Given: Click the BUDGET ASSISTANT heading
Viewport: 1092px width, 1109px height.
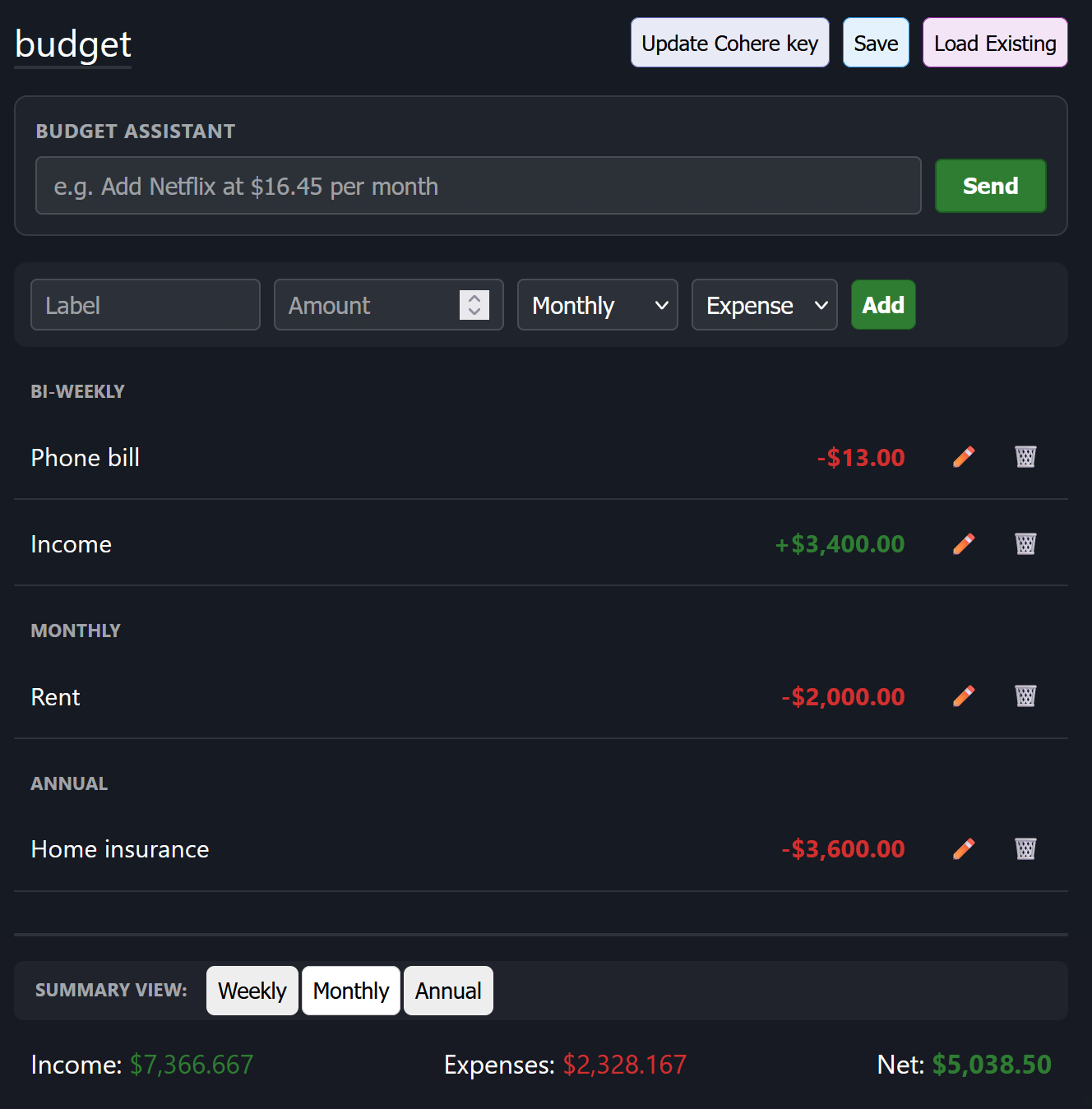Looking at the screenshot, I should 136,132.
